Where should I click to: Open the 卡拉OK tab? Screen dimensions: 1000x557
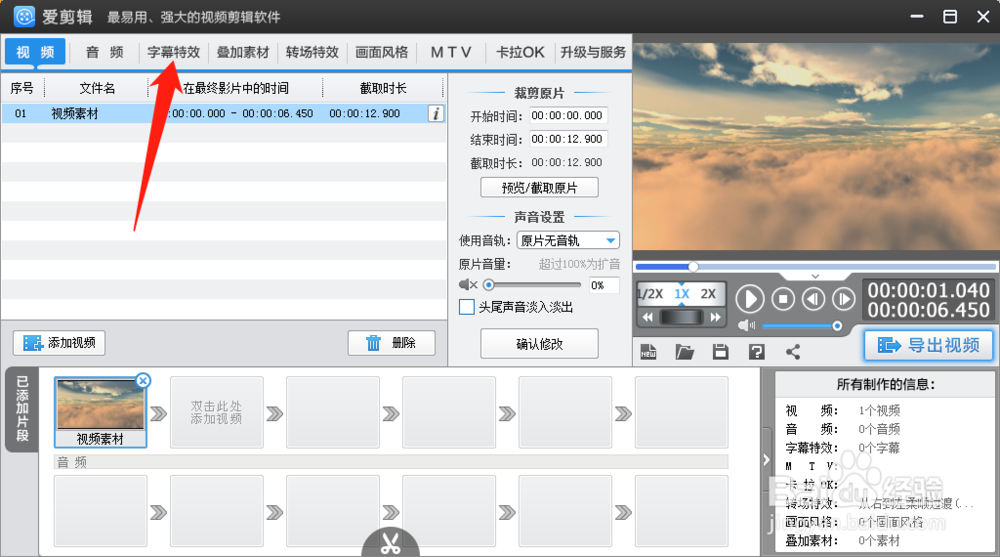pos(520,52)
